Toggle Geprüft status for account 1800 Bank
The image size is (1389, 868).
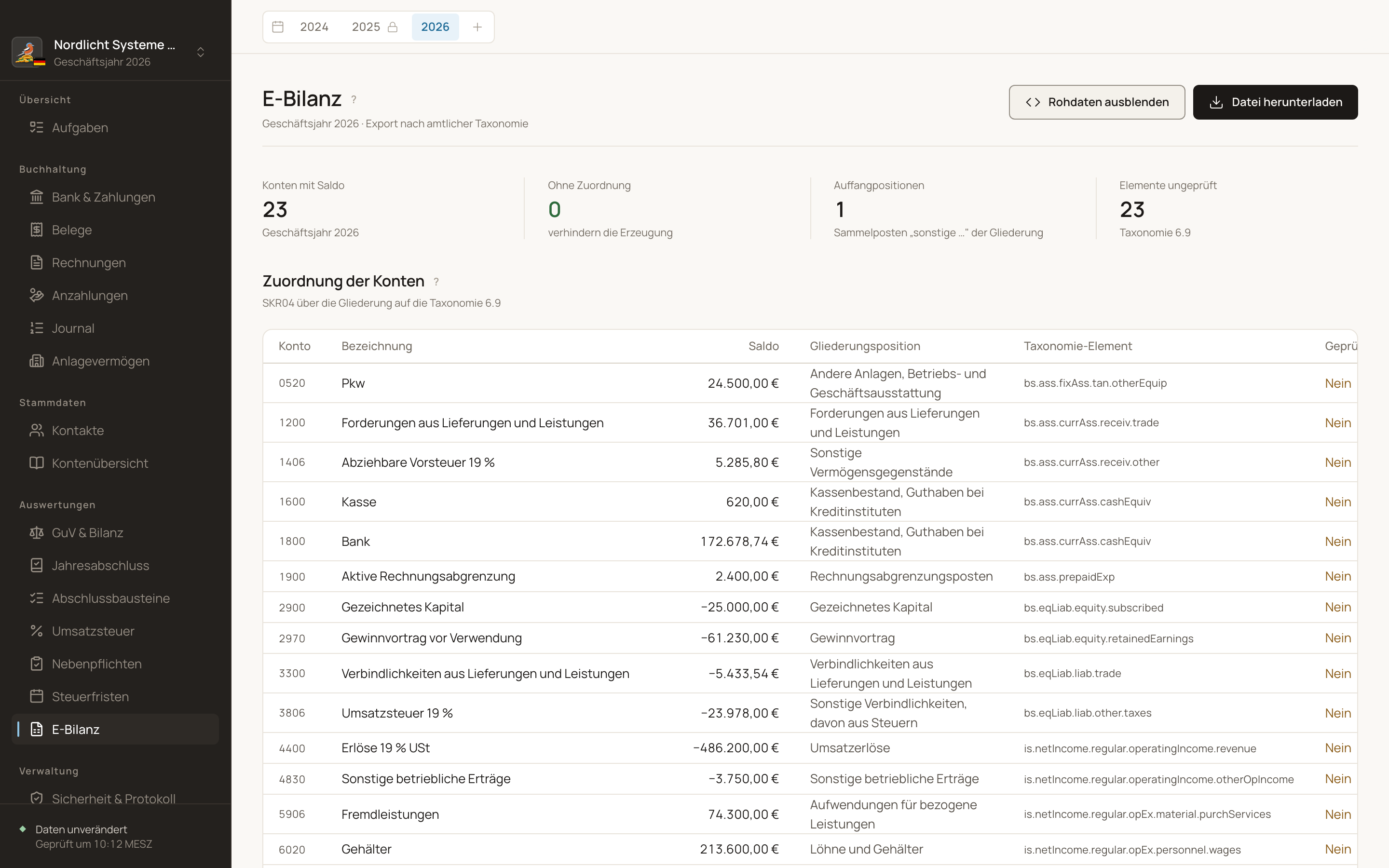(1338, 542)
